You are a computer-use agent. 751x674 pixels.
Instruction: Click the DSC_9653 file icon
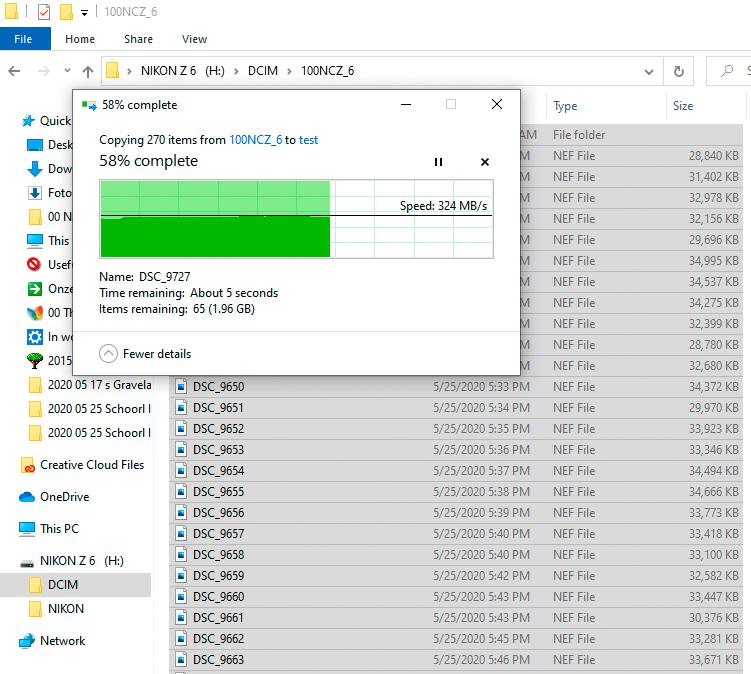(181, 450)
